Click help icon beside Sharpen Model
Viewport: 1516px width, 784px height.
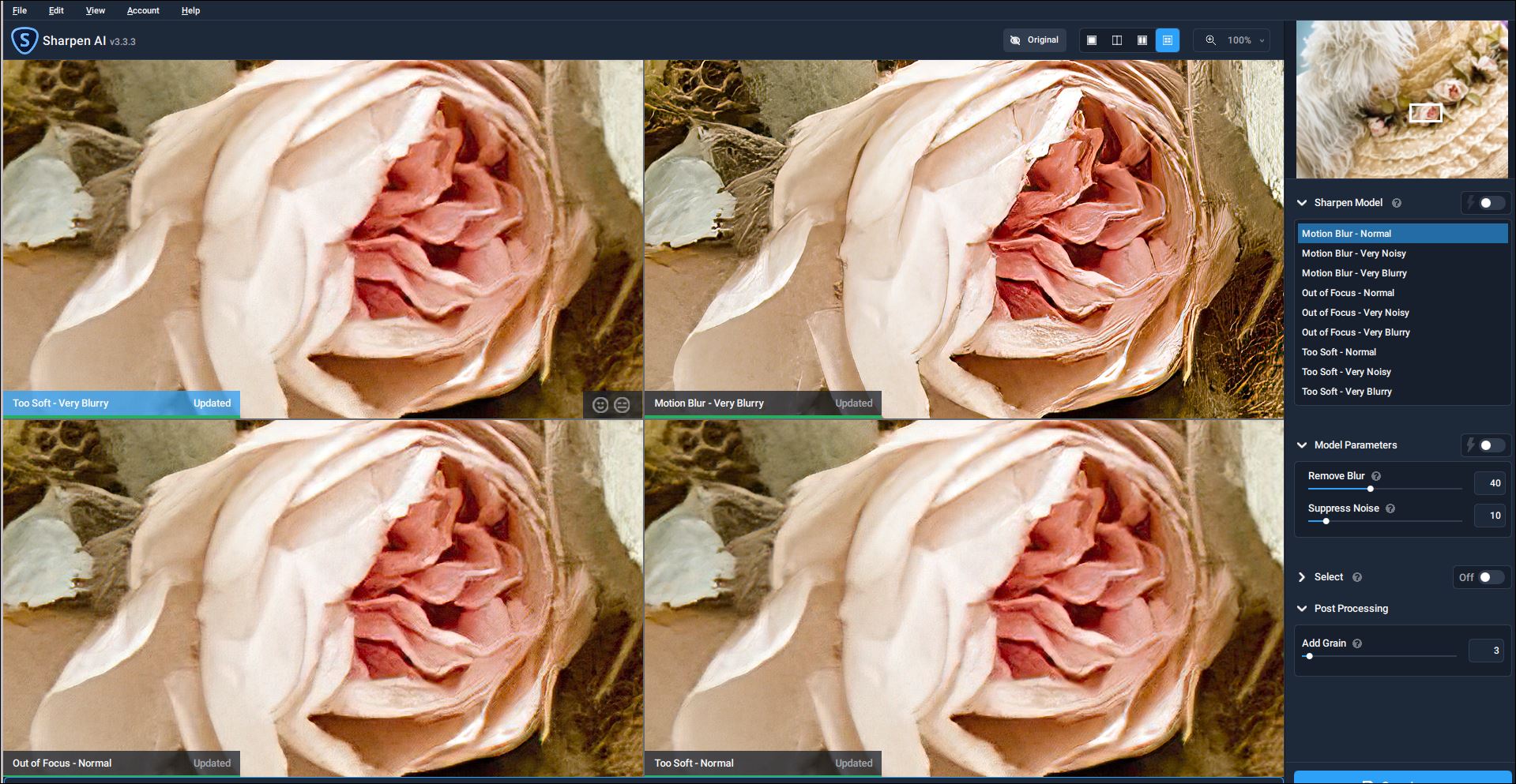tap(1397, 203)
